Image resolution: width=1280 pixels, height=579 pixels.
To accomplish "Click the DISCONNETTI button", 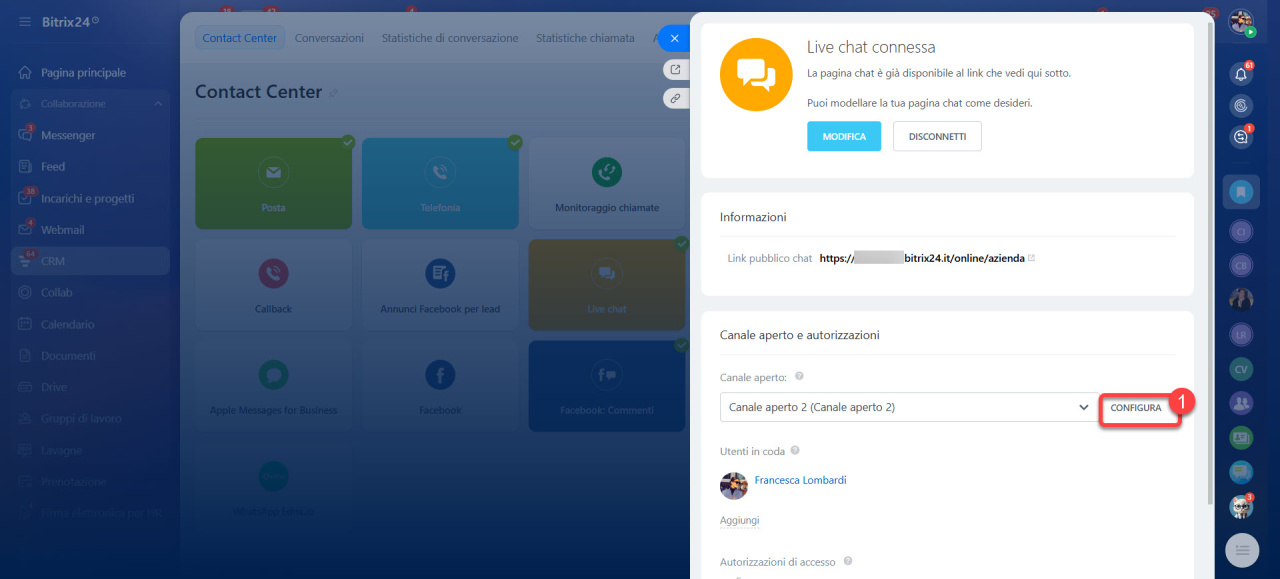I will point(936,137).
